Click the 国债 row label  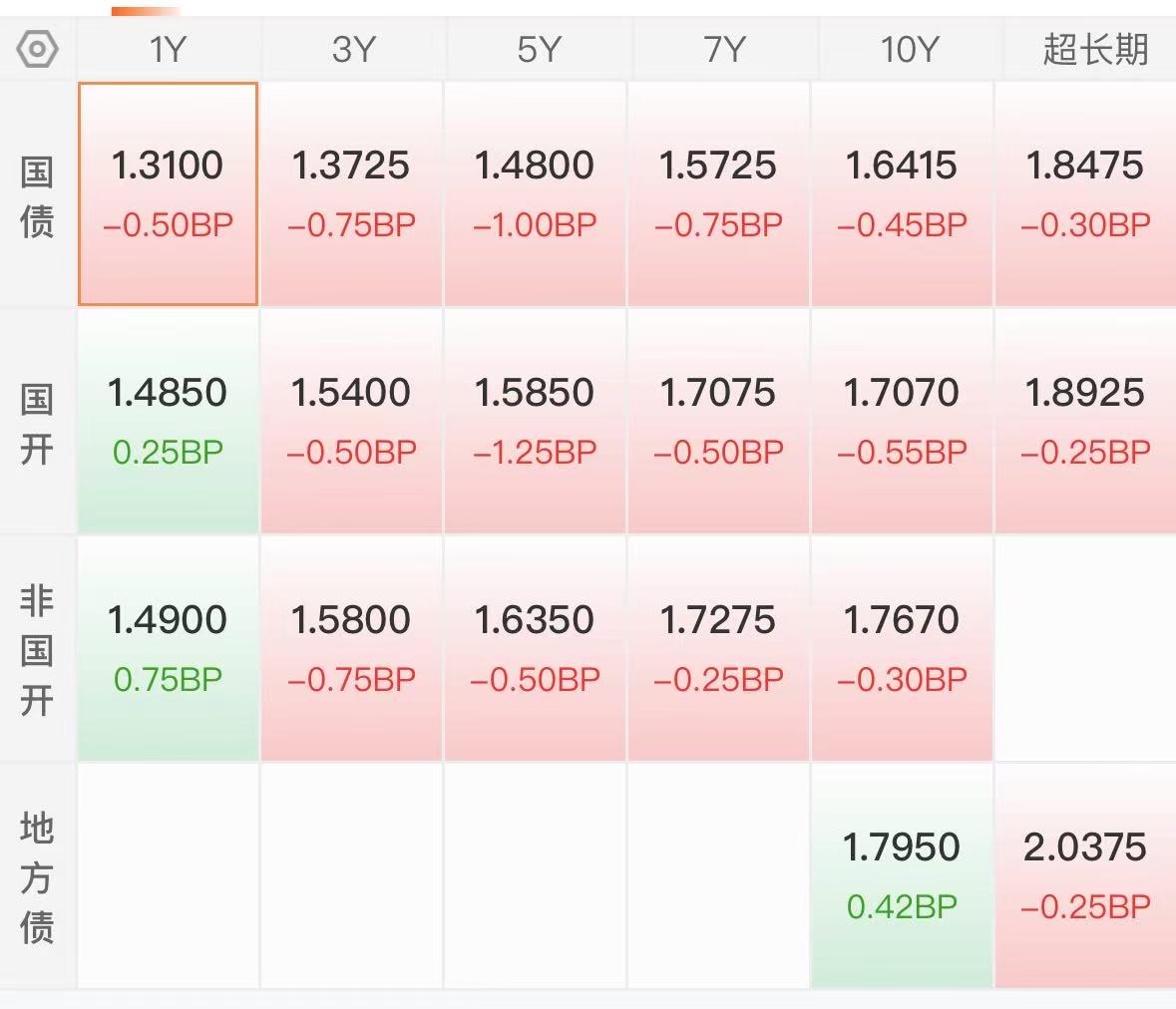[37, 196]
